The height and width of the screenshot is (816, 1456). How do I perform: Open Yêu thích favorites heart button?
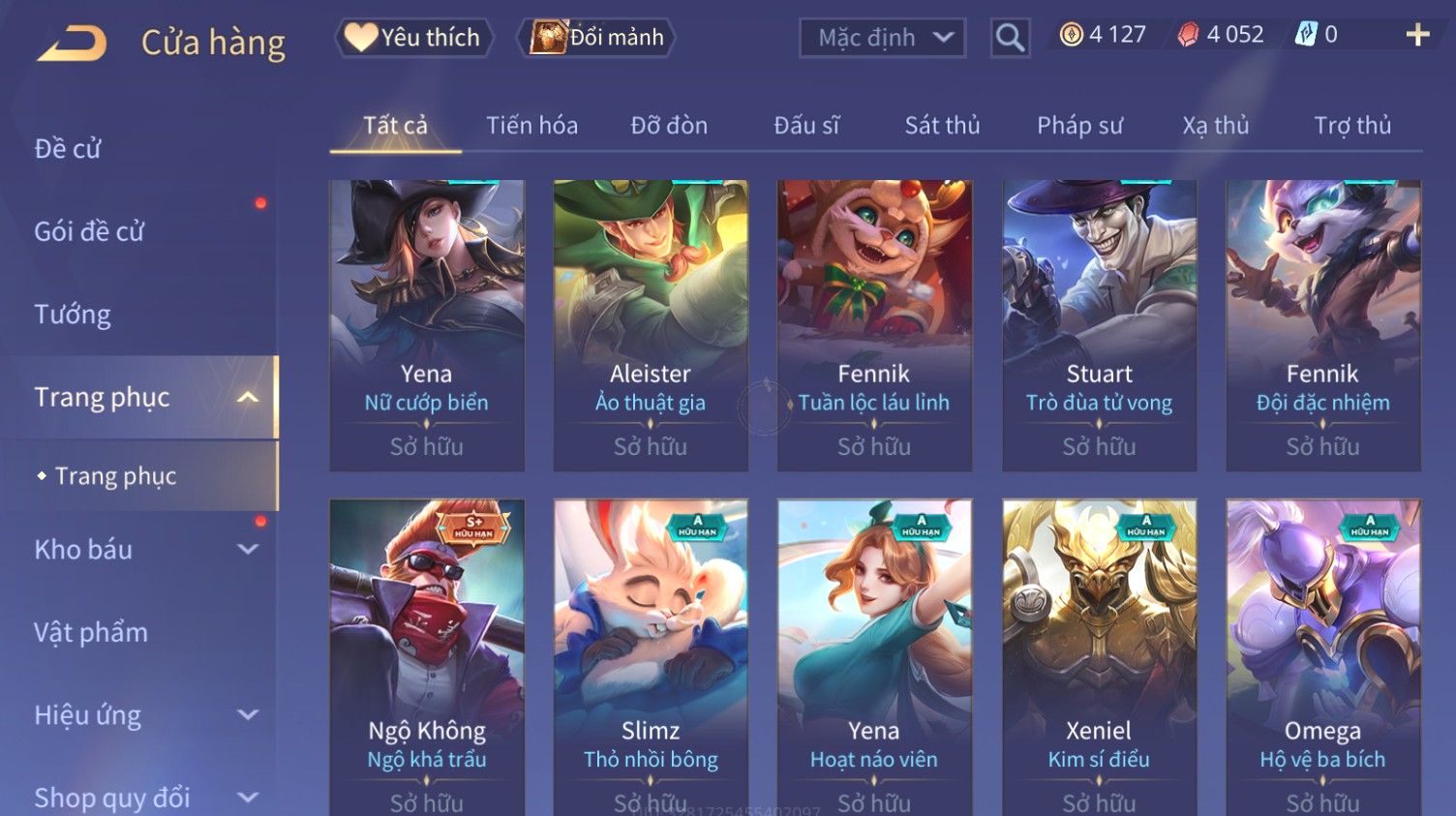pyautogui.click(x=414, y=38)
